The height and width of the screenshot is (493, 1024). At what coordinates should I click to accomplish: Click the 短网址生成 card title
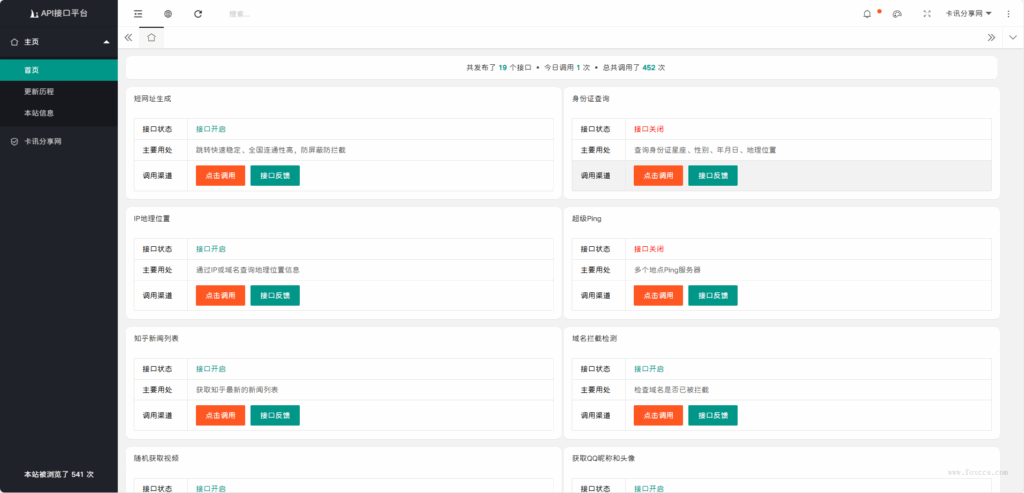[x=153, y=99]
